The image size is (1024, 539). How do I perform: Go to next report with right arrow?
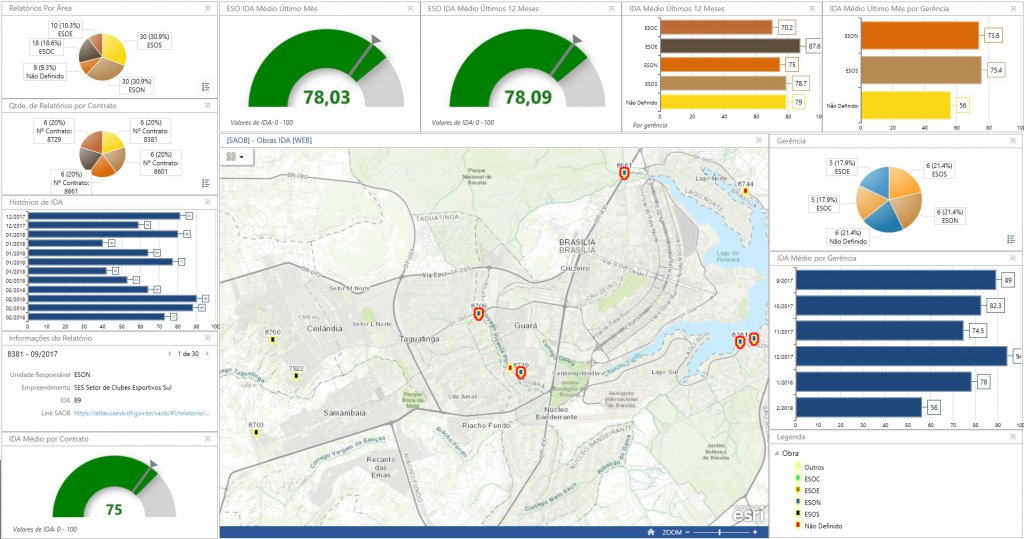pyautogui.click(x=207, y=353)
